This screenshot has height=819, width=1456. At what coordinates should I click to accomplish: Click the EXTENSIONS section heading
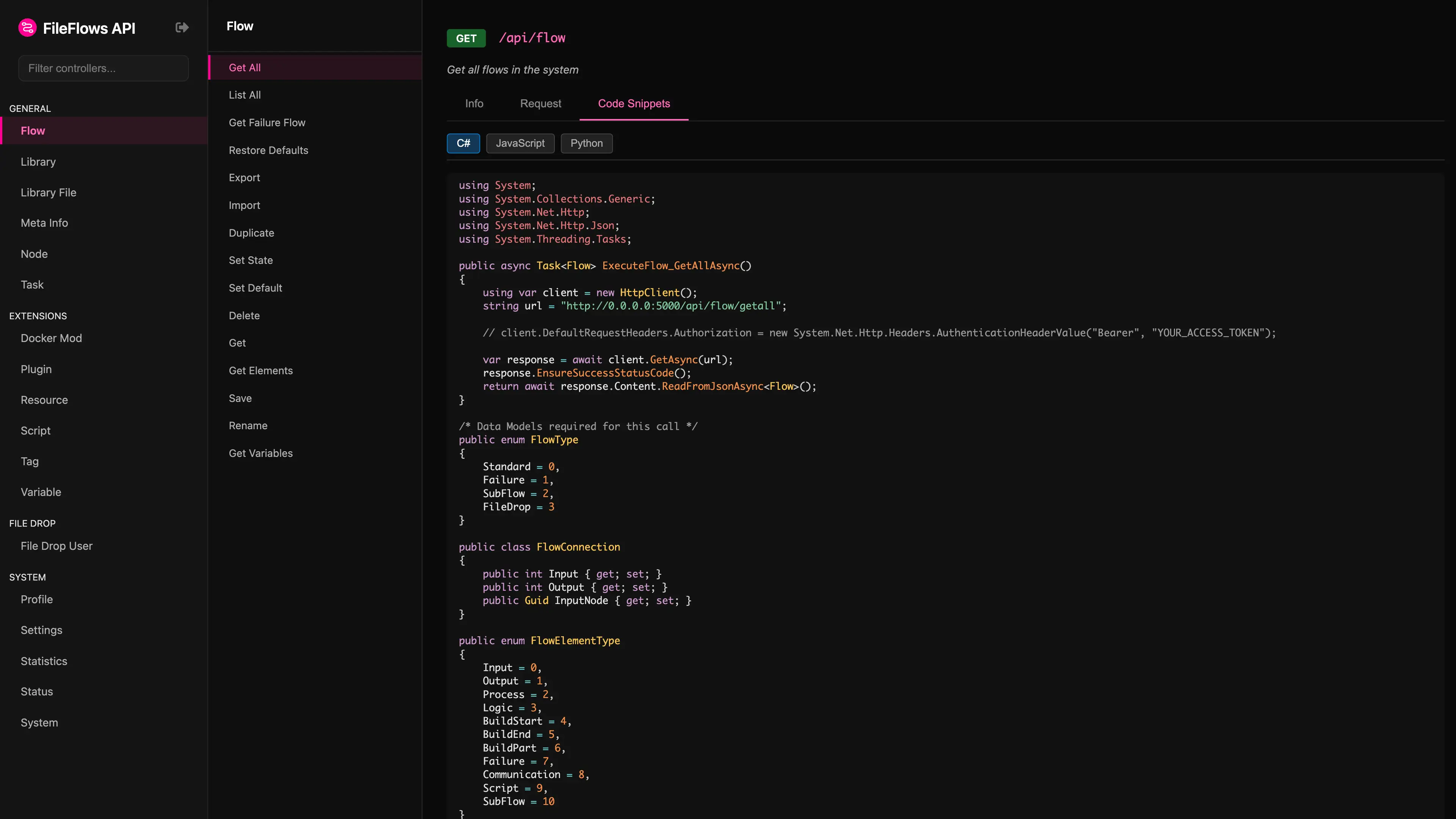pyautogui.click(x=38, y=316)
